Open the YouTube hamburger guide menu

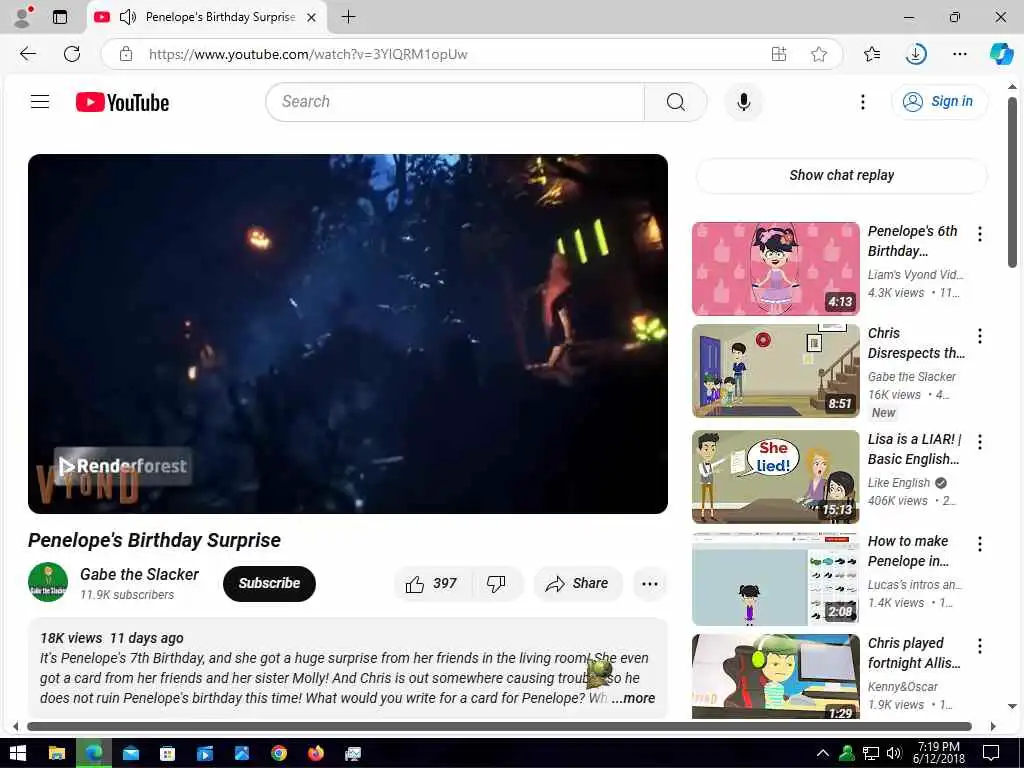click(x=40, y=102)
